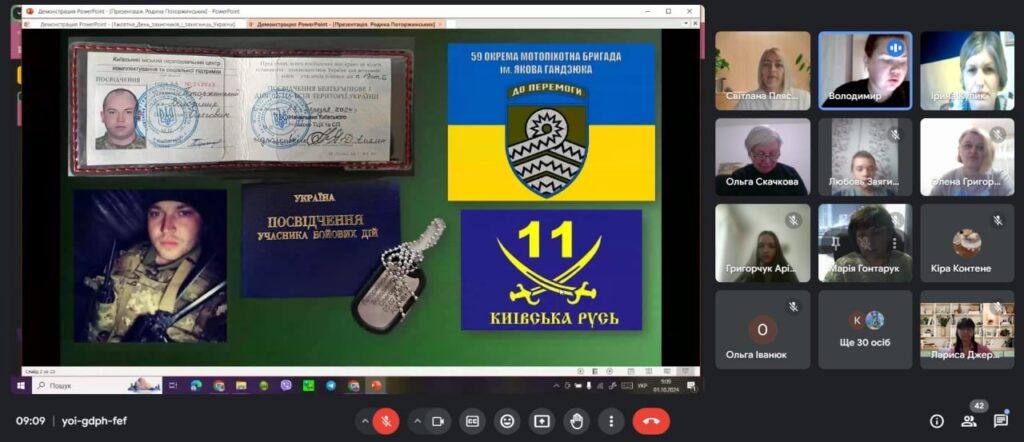Expand camera video settings arrow
The image size is (1024, 442).
point(417,421)
